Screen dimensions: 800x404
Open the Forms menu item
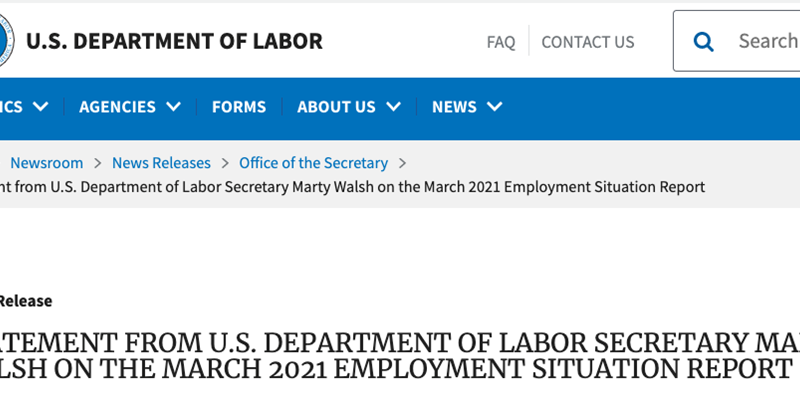[239, 106]
